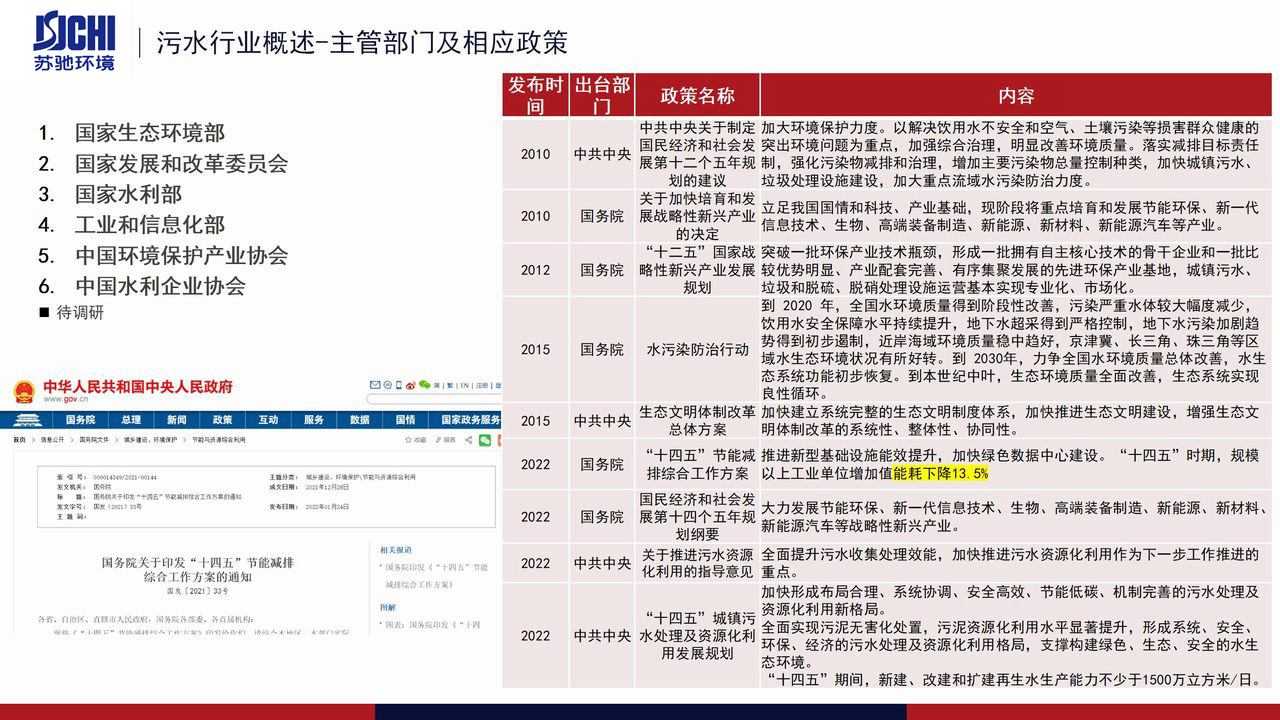Click year 2015 in the 水污染防治行动 row
This screenshot has height=720, width=1280.
535,350
